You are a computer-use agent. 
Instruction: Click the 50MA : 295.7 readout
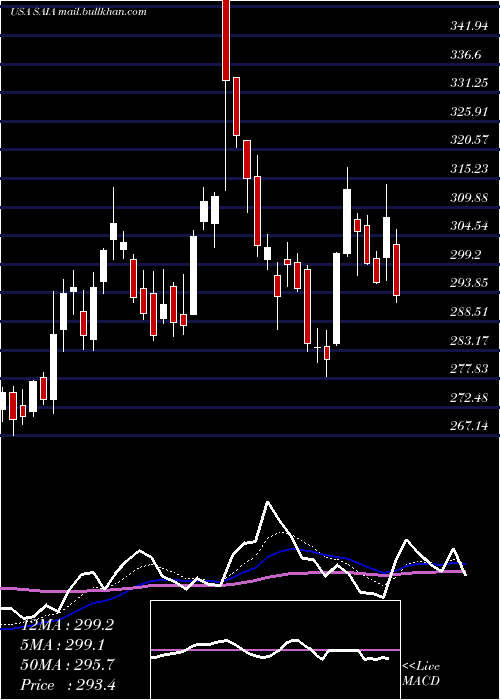pyautogui.click(x=67, y=665)
